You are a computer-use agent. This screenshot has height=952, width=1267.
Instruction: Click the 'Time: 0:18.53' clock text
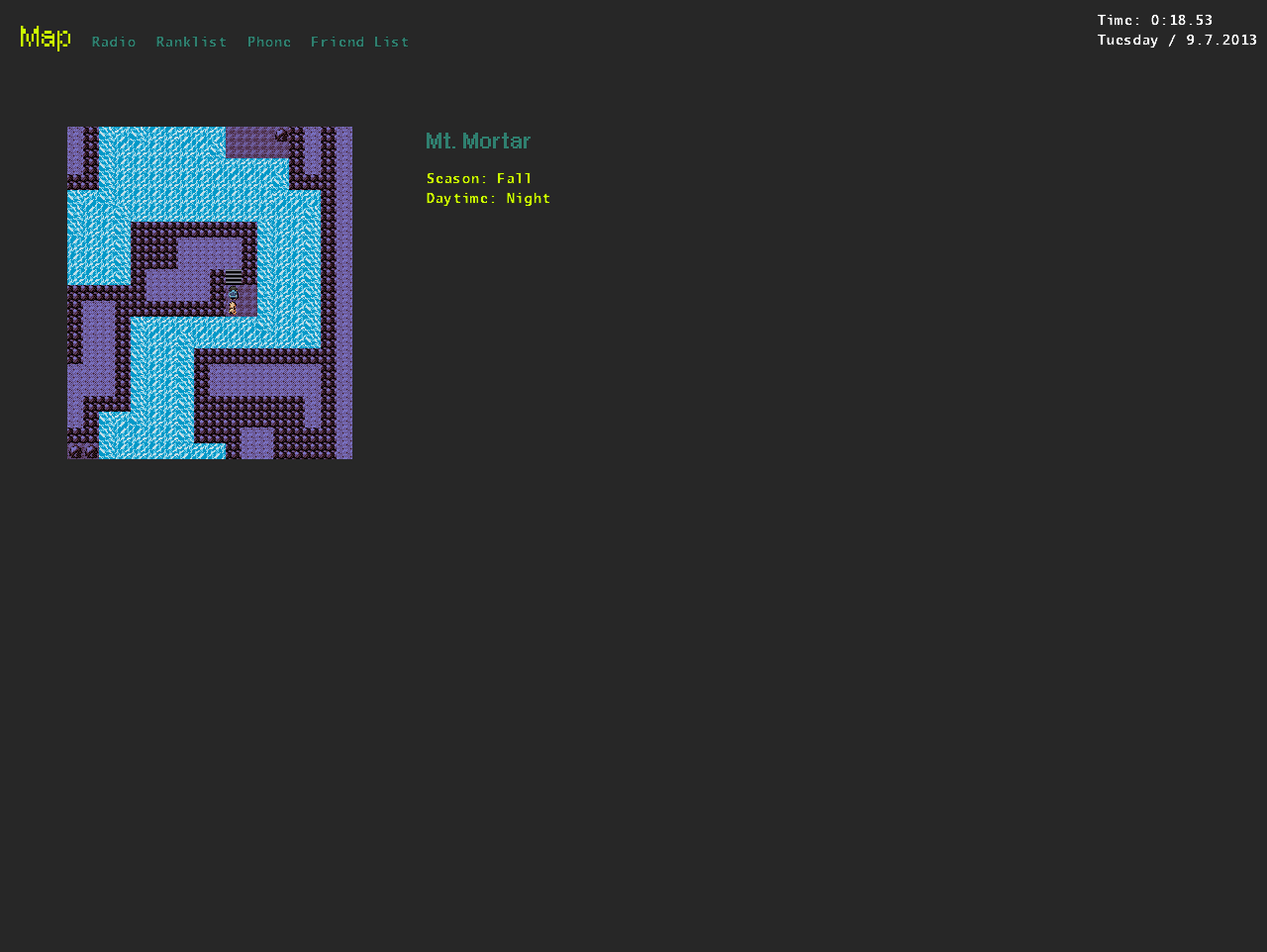point(1154,20)
